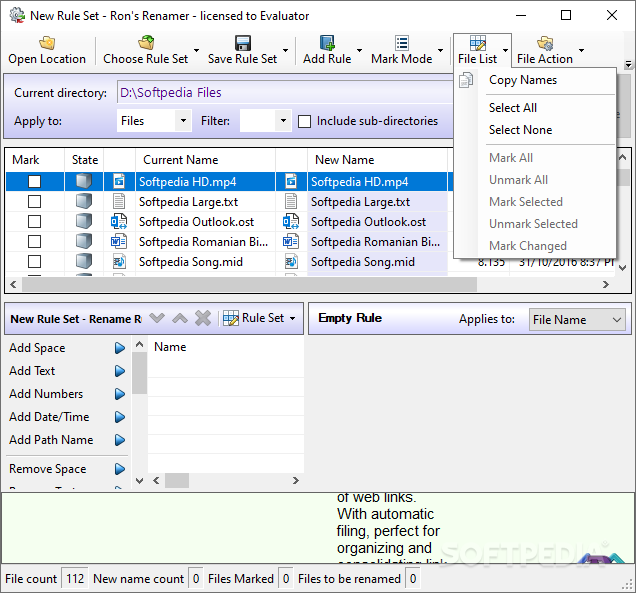Move rule down with the down chevron
The height and width of the screenshot is (593, 636).
[157, 318]
